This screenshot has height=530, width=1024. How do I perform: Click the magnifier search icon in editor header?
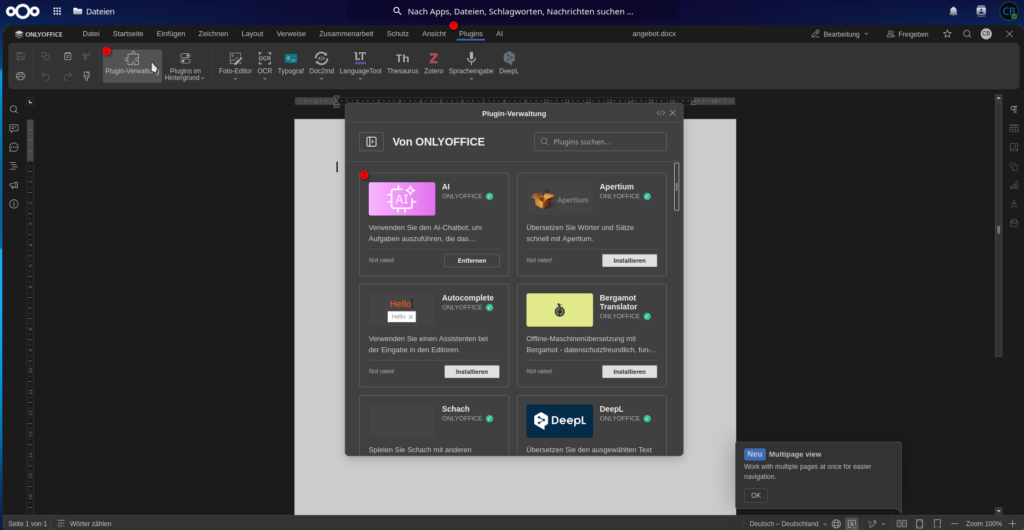(967, 34)
